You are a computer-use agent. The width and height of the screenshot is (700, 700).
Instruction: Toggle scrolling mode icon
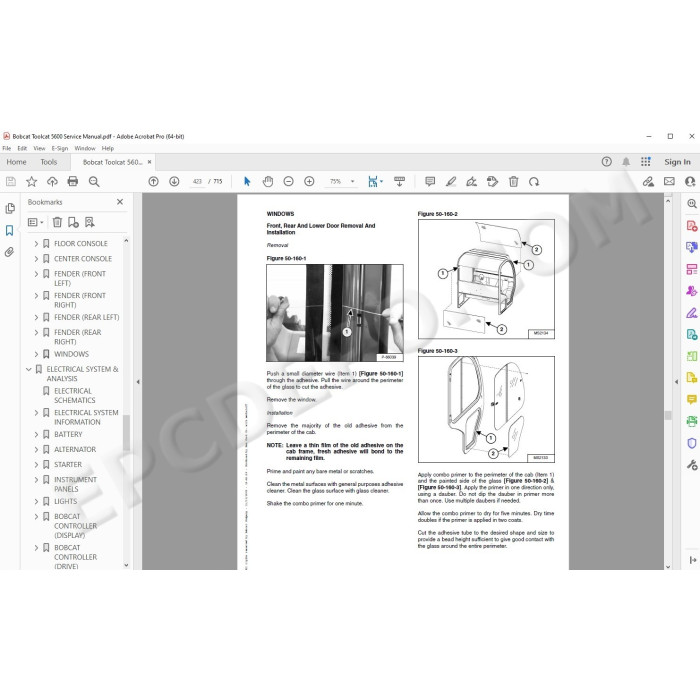click(399, 181)
